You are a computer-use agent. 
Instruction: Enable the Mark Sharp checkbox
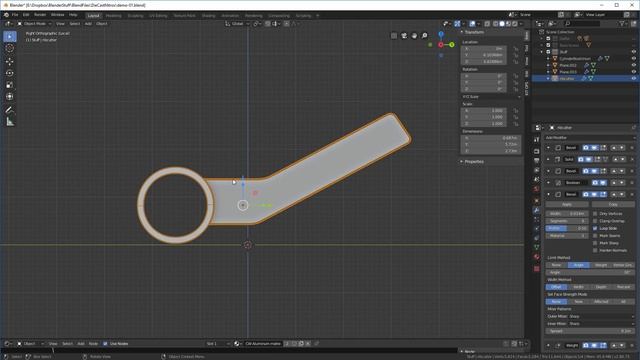(595, 243)
